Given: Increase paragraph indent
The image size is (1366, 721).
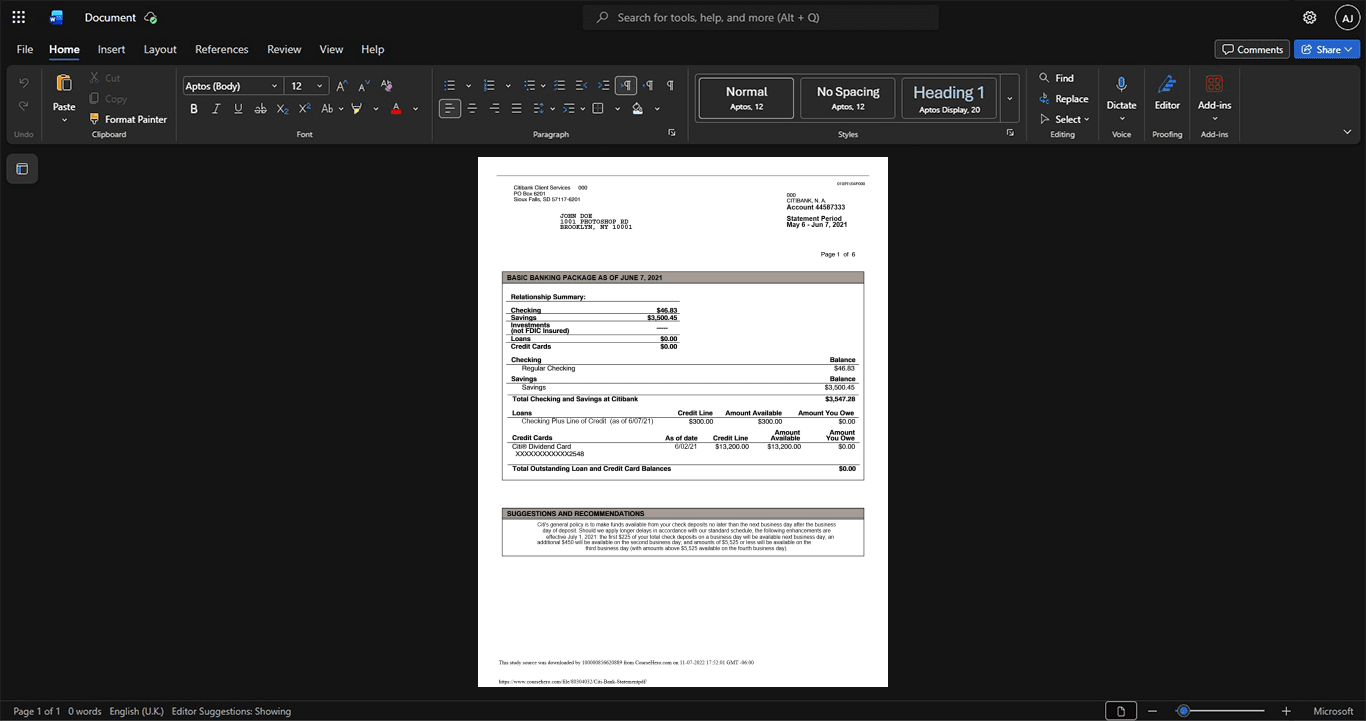Looking at the screenshot, I should tap(604, 86).
